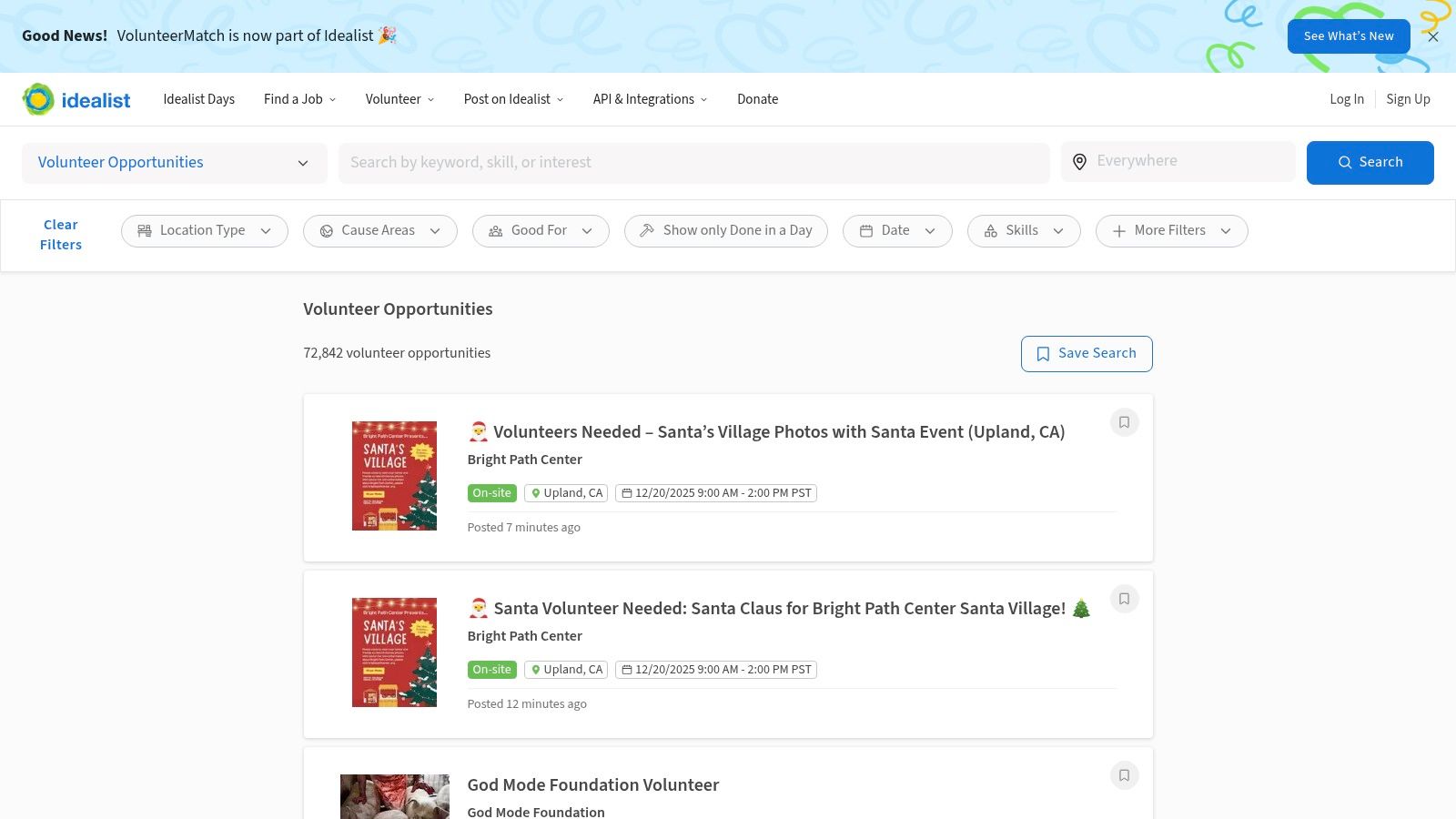
Task: Click the God Mode Foundation listing thumbnail
Action: click(395, 796)
